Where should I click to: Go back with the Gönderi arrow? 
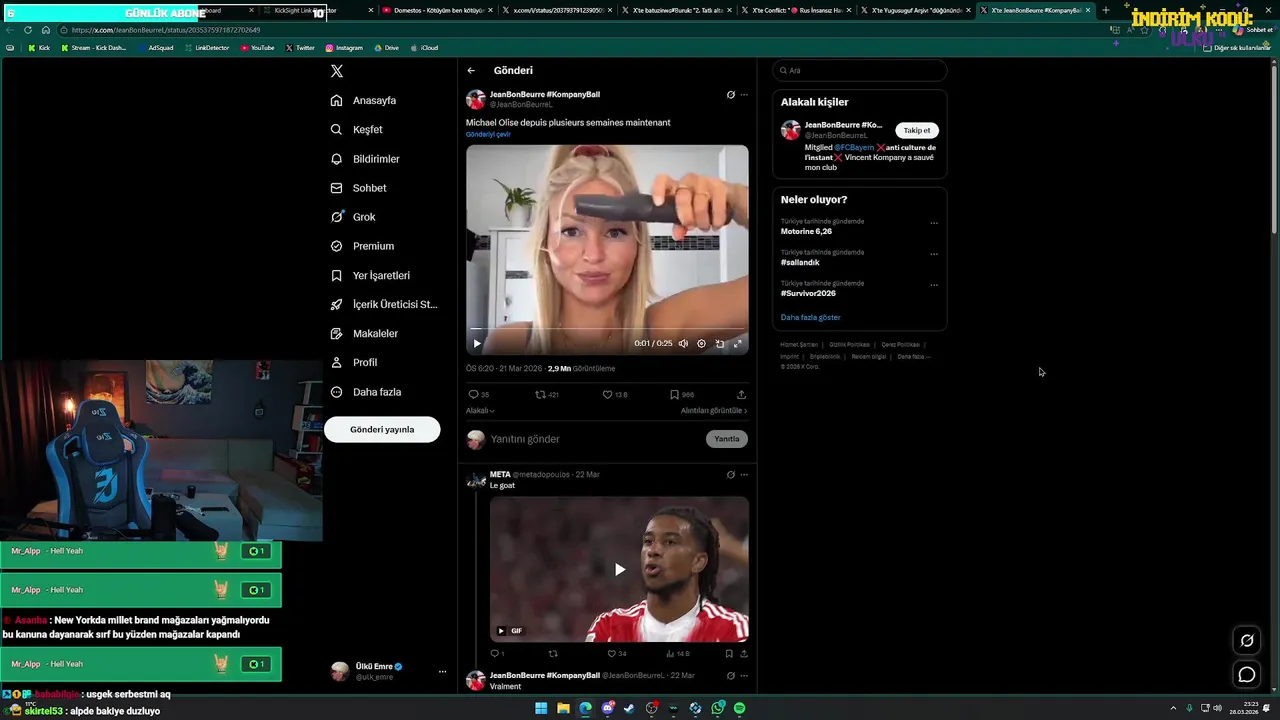(471, 70)
